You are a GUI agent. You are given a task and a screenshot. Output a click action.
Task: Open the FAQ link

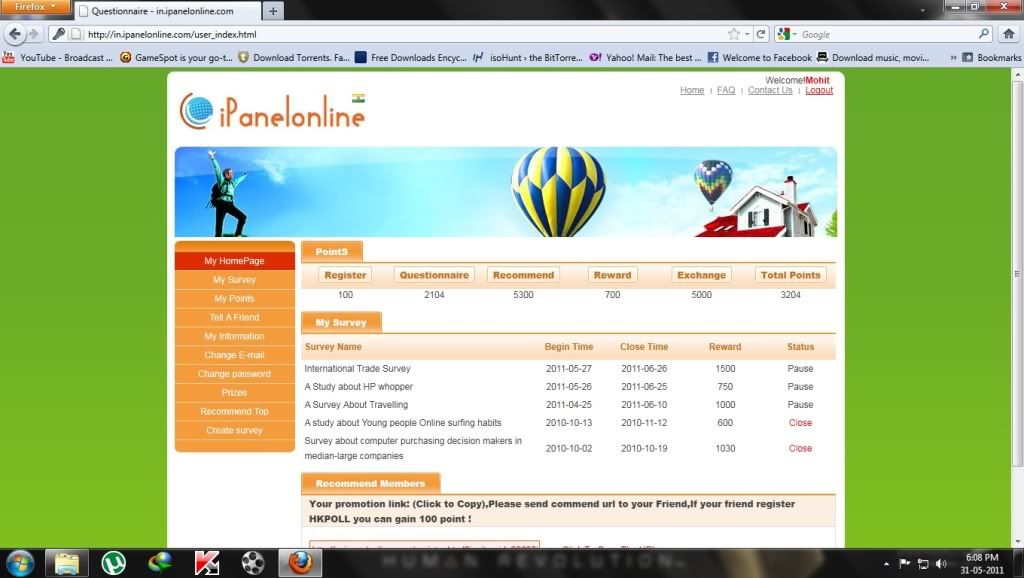click(x=726, y=90)
